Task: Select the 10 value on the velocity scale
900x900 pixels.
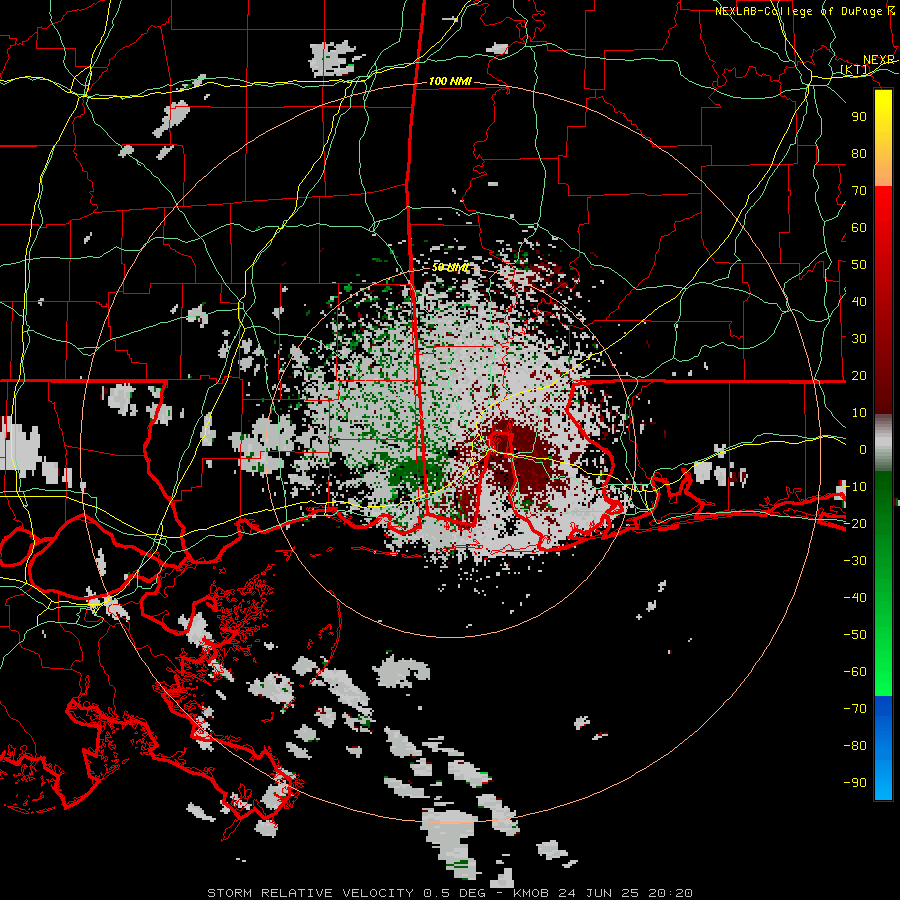Action: [859, 413]
